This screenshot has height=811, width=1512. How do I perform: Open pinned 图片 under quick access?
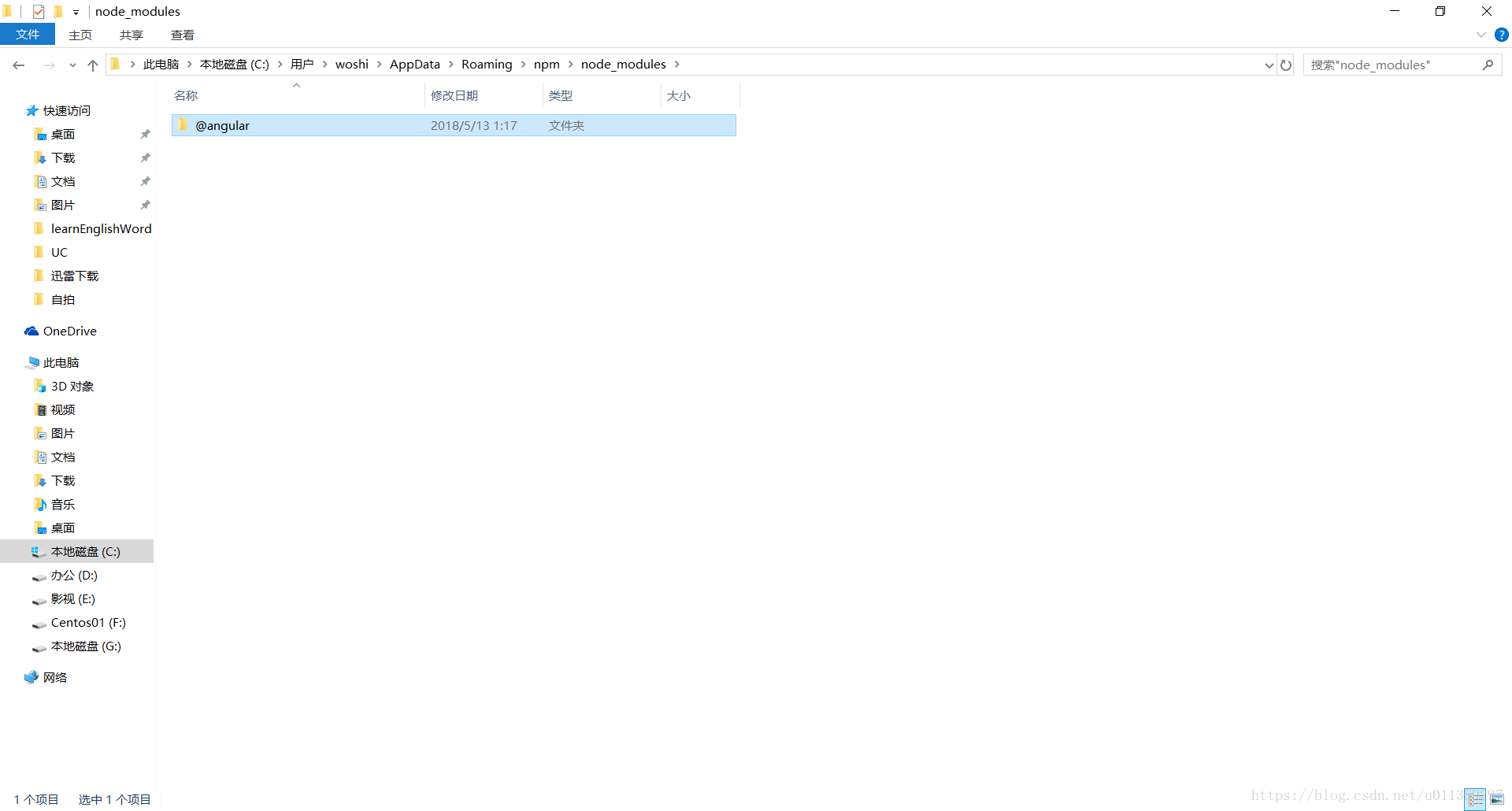(63, 206)
